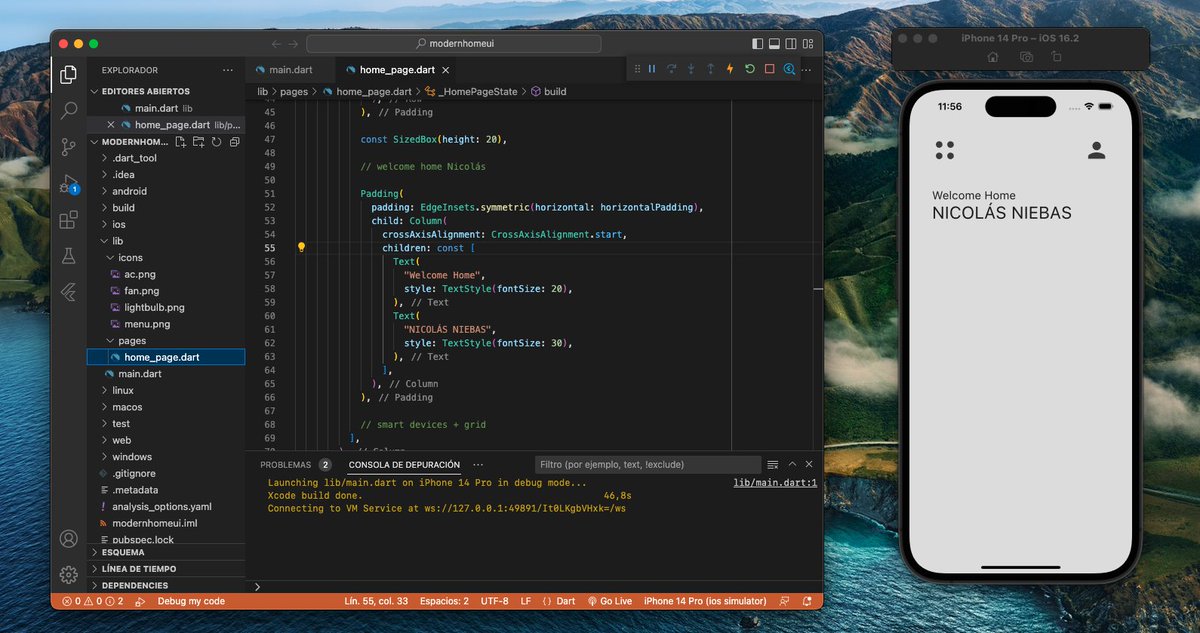Screen dimensions: 1200x633
Task: Toggle bottom panel layout icon
Action: click(773, 44)
